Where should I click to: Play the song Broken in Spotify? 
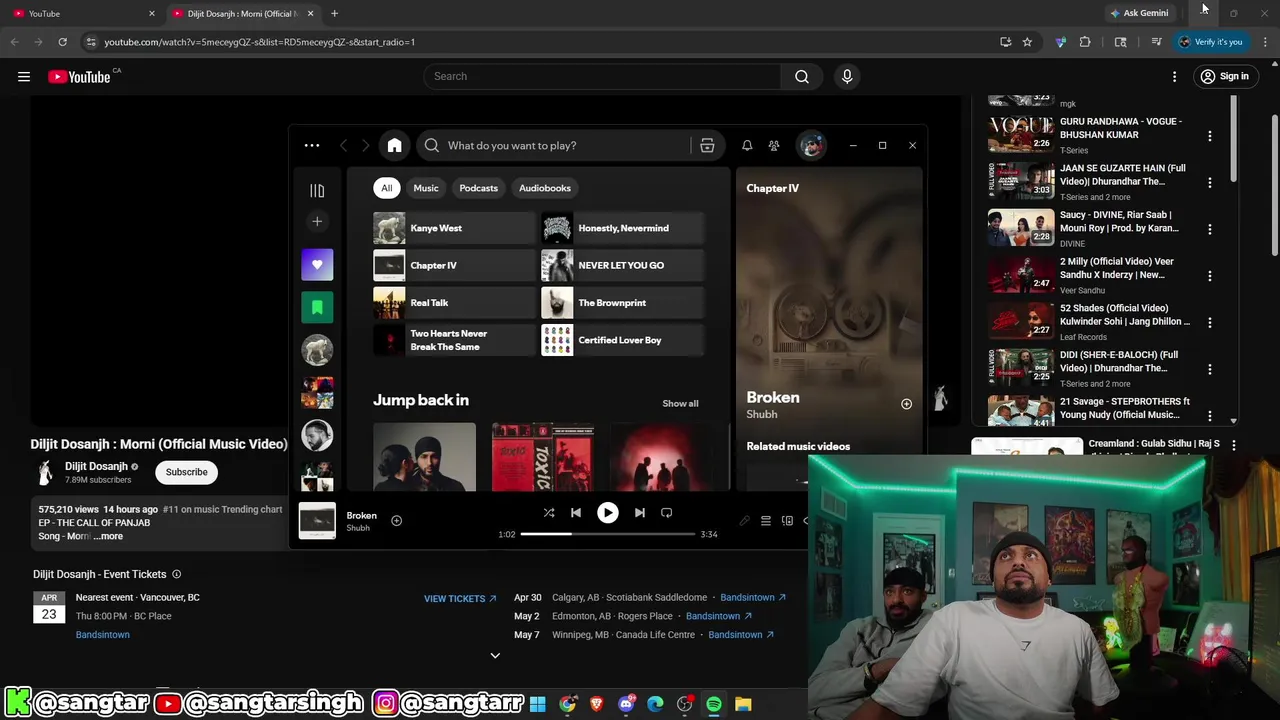(x=607, y=513)
